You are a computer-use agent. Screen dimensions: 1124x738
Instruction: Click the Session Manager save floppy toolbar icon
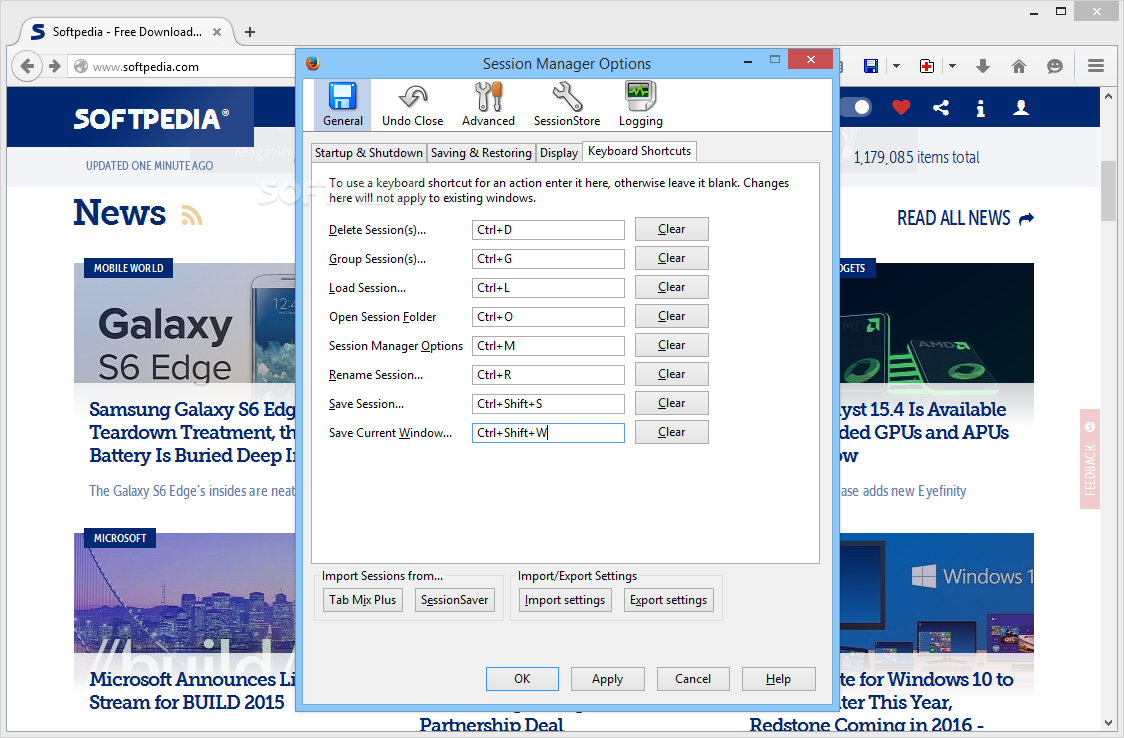coord(871,66)
